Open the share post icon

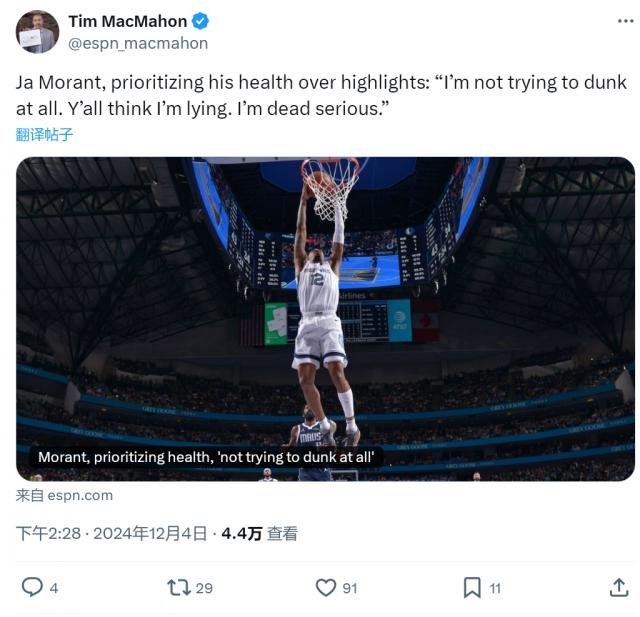(619, 588)
